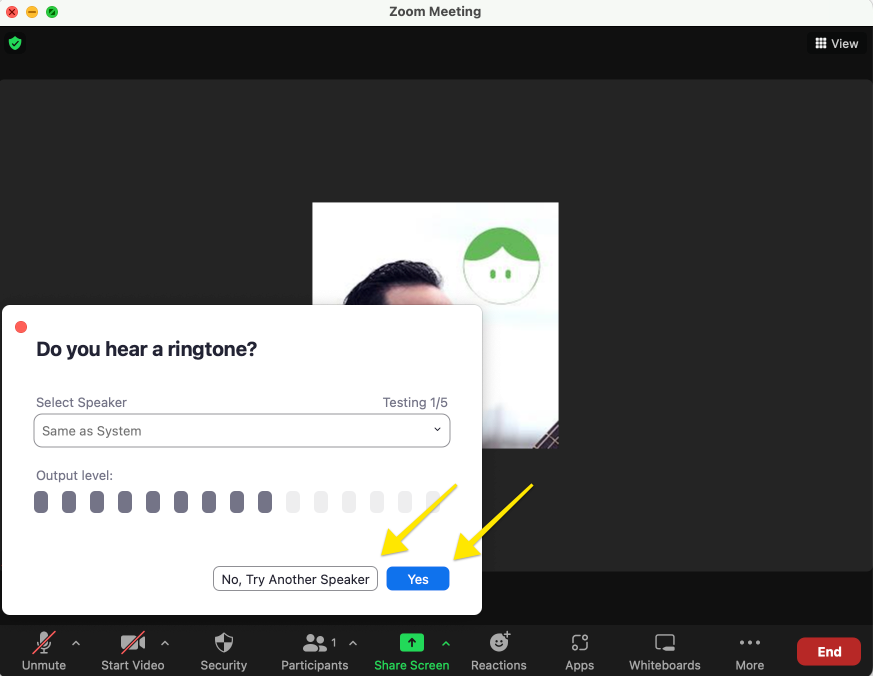Expand video options arrow beside Start Video
Image resolution: width=873 pixels, height=676 pixels.
coord(165,643)
